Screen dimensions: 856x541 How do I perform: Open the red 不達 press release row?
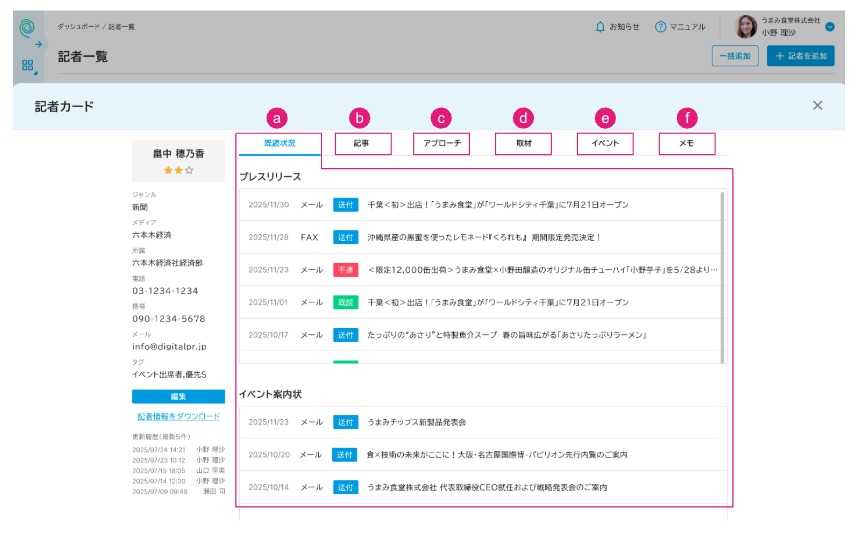click(x=483, y=270)
